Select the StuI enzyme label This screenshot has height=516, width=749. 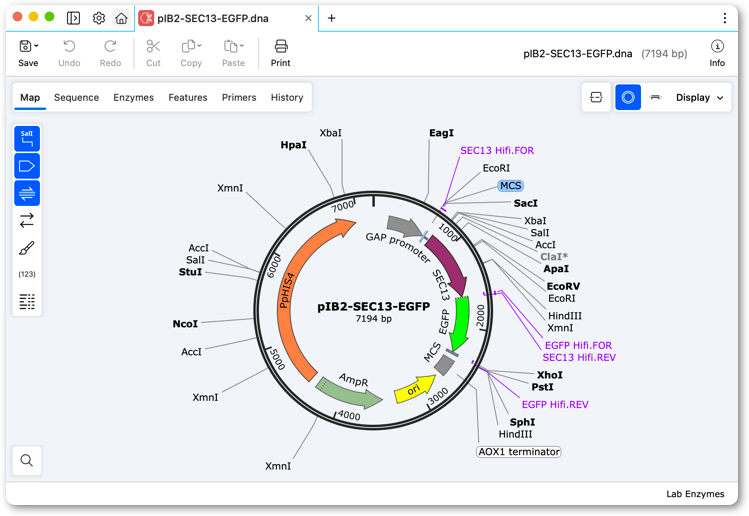190,272
